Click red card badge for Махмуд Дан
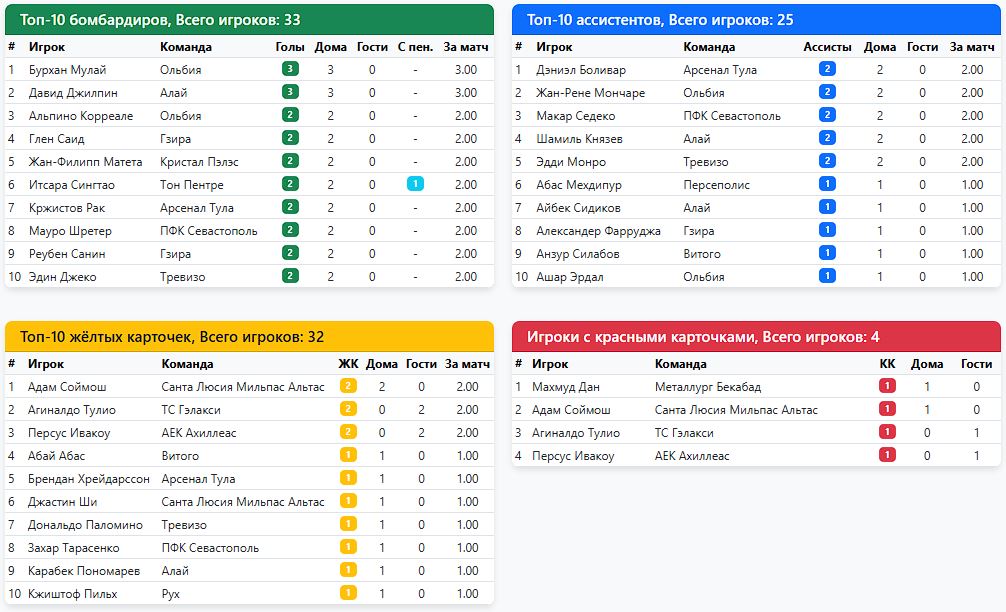Viewport: 1006px width, 612px height. coord(887,386)
